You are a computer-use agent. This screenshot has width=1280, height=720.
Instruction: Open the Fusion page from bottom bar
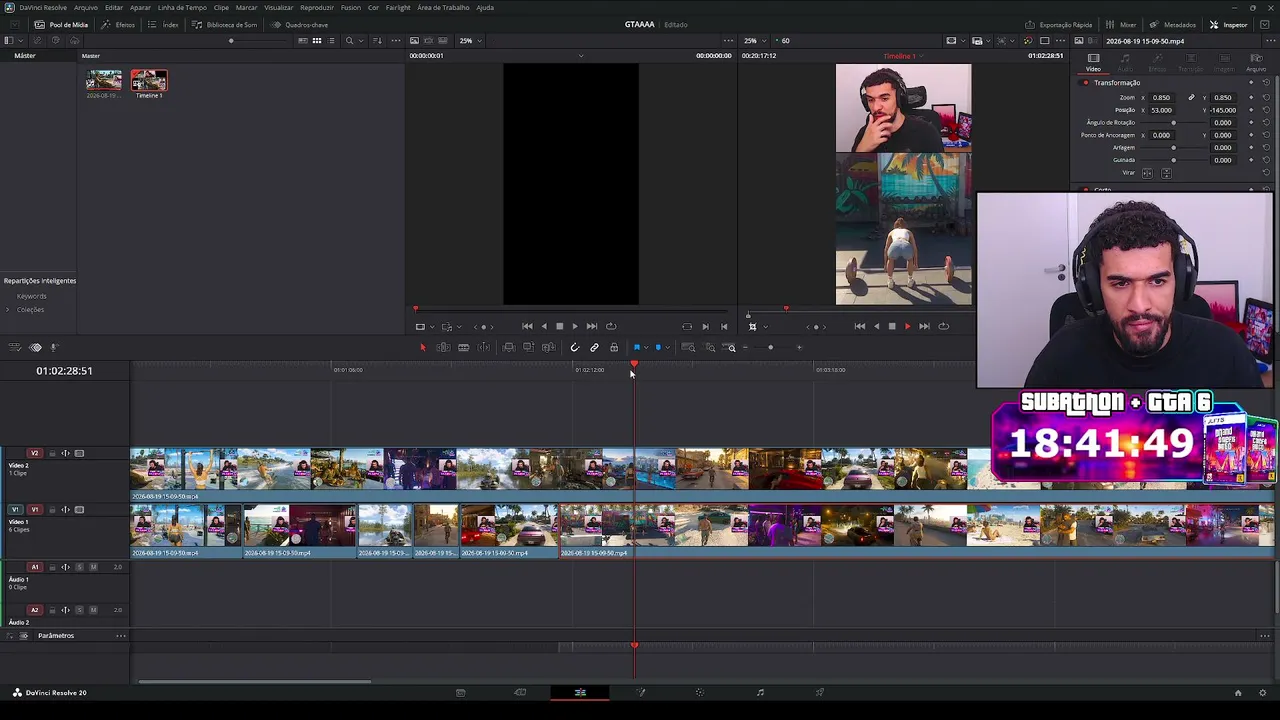(x=641, y=692)
